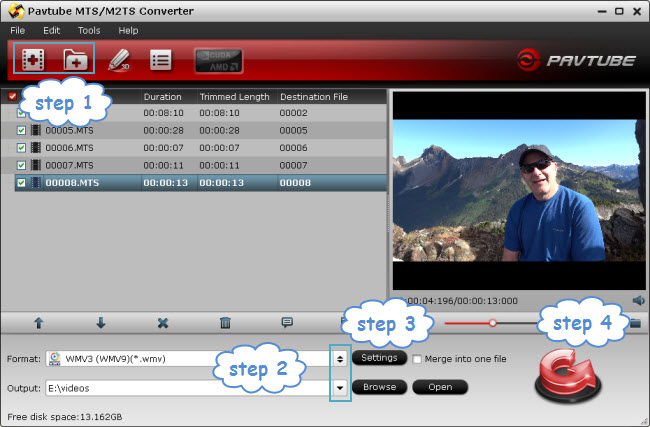Uncheck the 00006.MTS checkbox
Viewport: 650px width, 427px height.
[x=21, y=148]
